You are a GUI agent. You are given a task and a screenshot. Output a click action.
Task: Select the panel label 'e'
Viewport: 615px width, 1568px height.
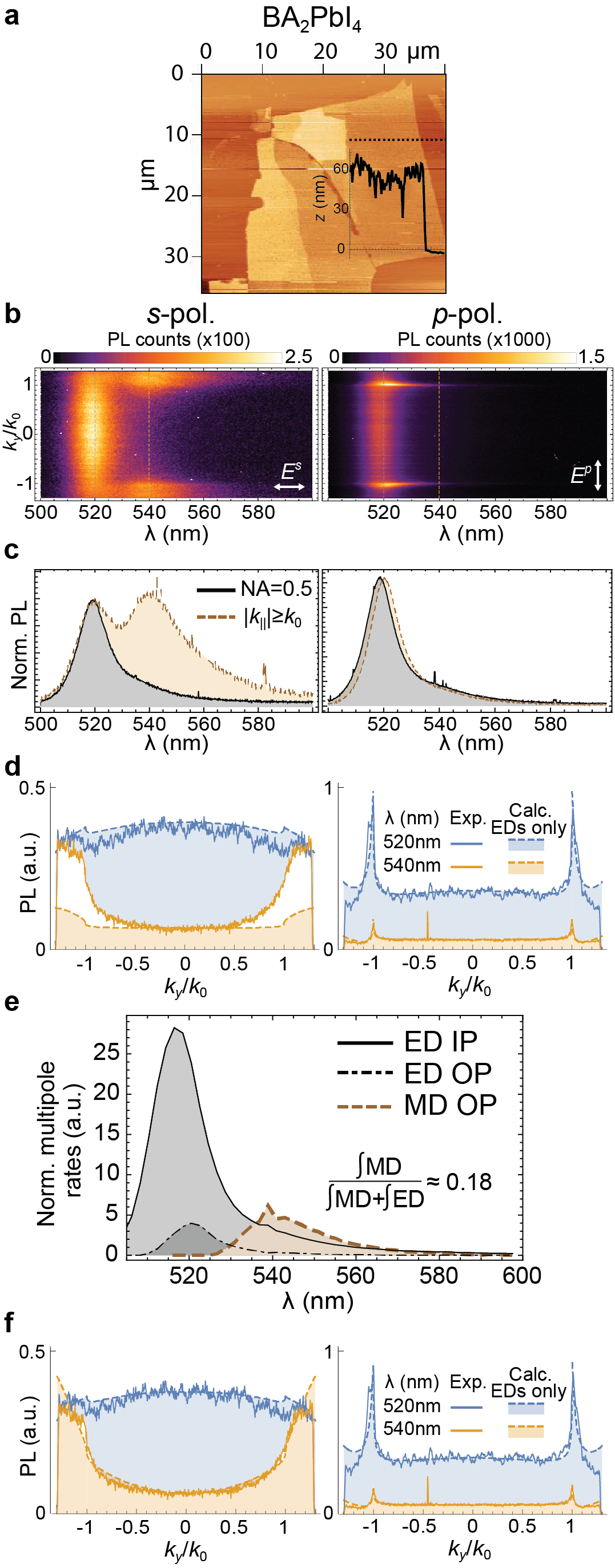pos(11,1002)
